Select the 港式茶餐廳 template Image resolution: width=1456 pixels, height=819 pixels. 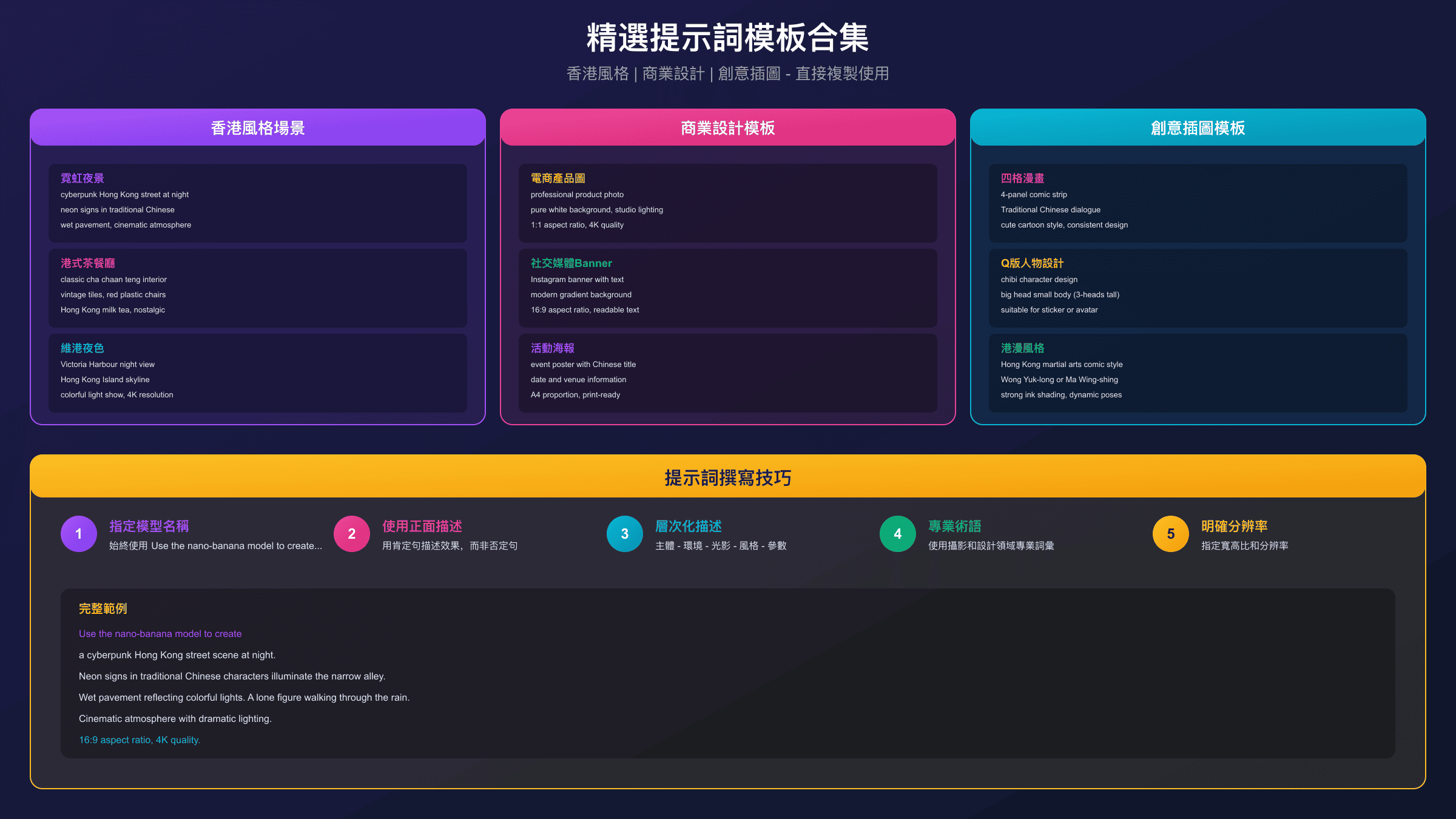(x=88, y=263)
